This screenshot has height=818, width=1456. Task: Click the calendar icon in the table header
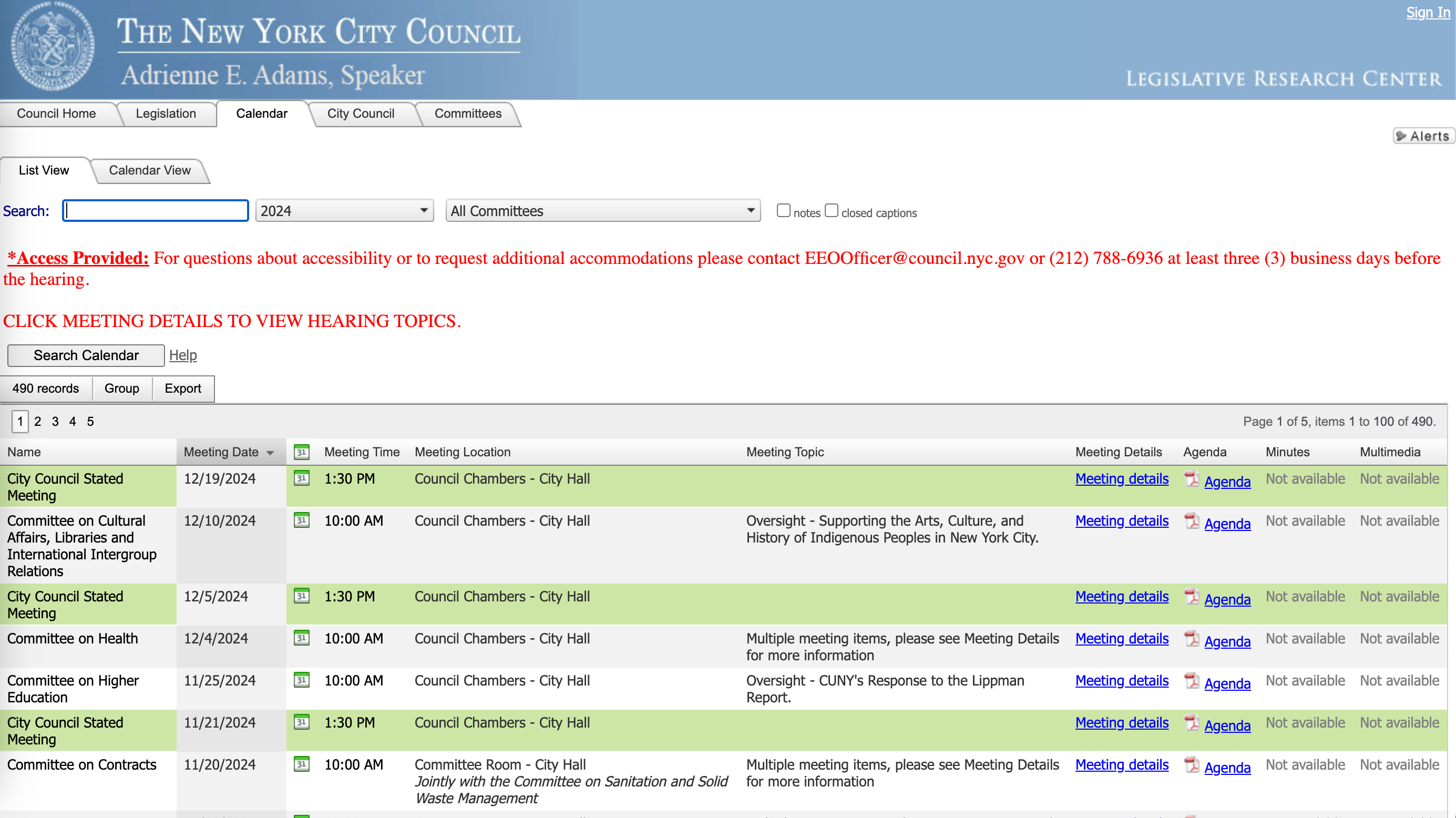click(x=302, y=452)
